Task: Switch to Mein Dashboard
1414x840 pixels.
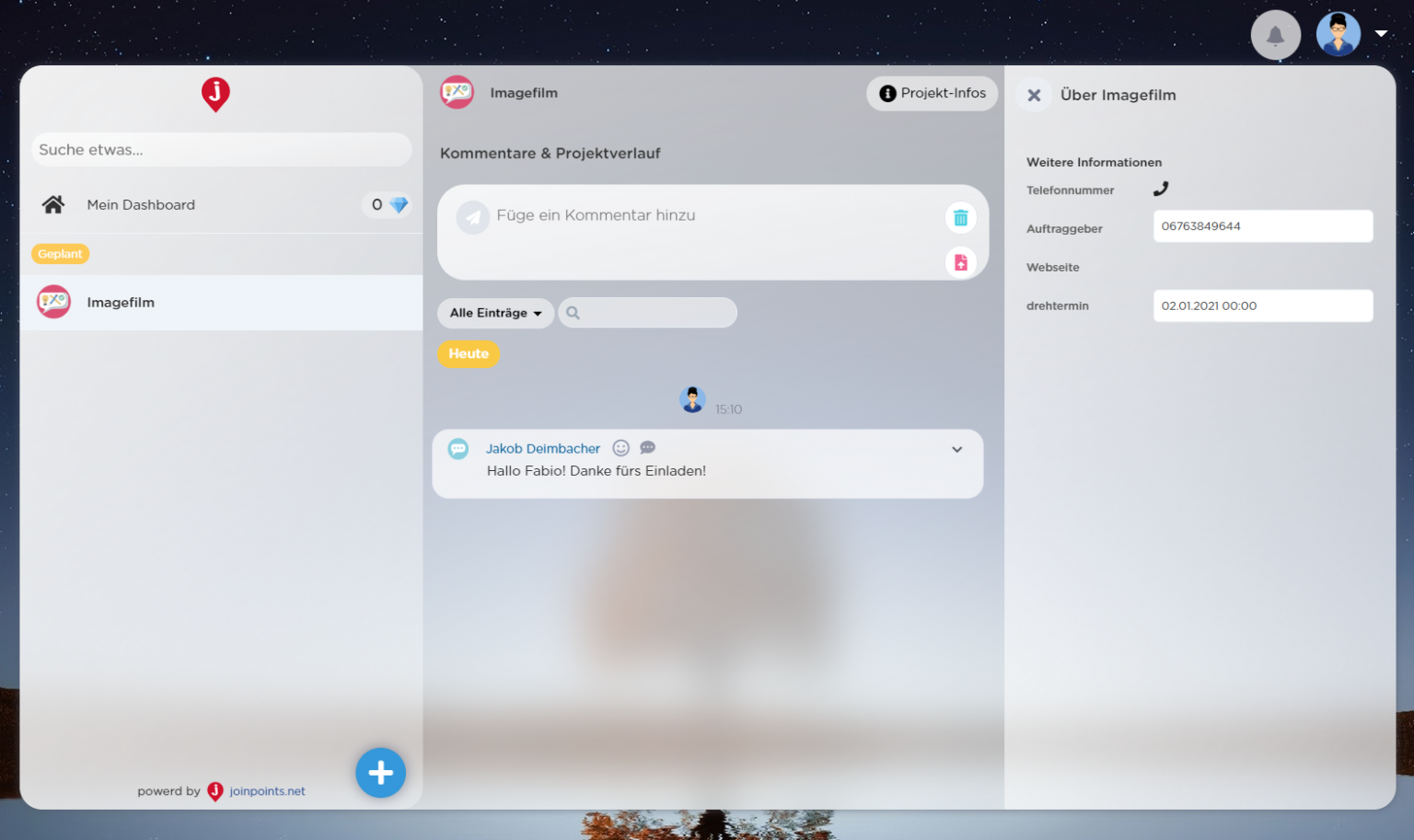Action: click(x=141, y=204)
